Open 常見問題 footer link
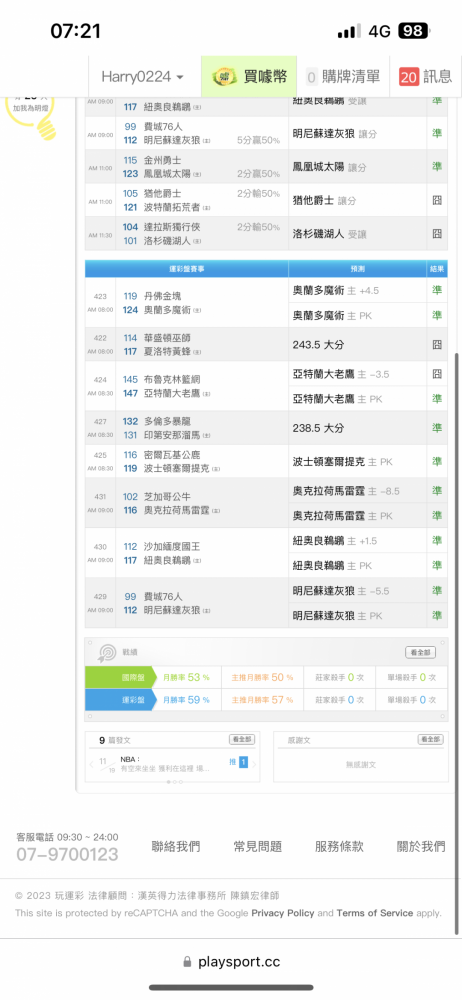This screenshot has width=462, height=1000. (x=257, y=846)
